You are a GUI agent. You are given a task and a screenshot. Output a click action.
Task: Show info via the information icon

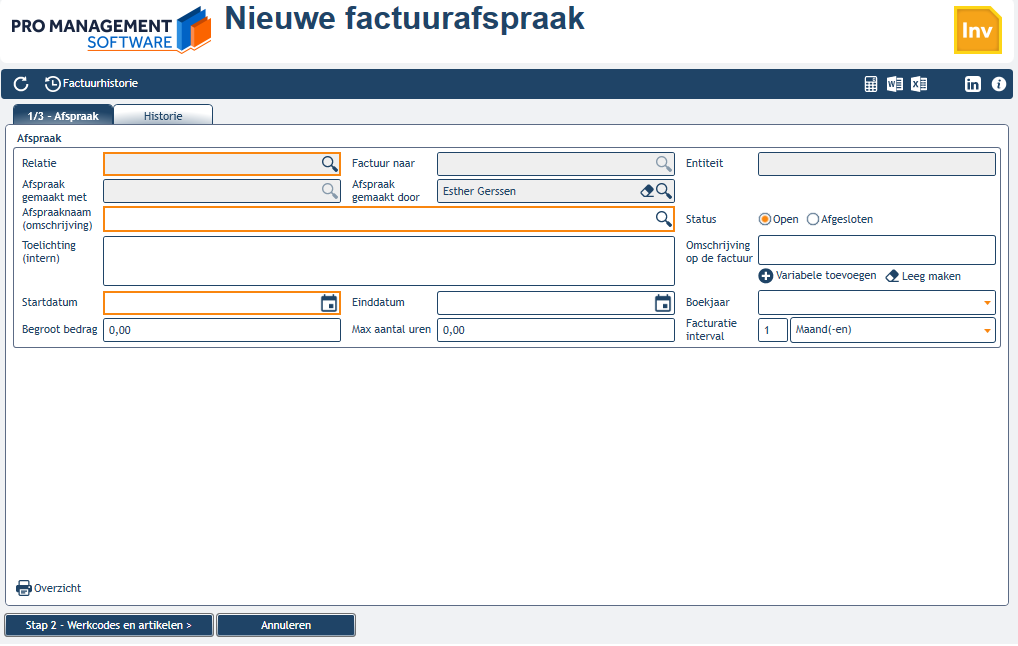tap(999, 84)
